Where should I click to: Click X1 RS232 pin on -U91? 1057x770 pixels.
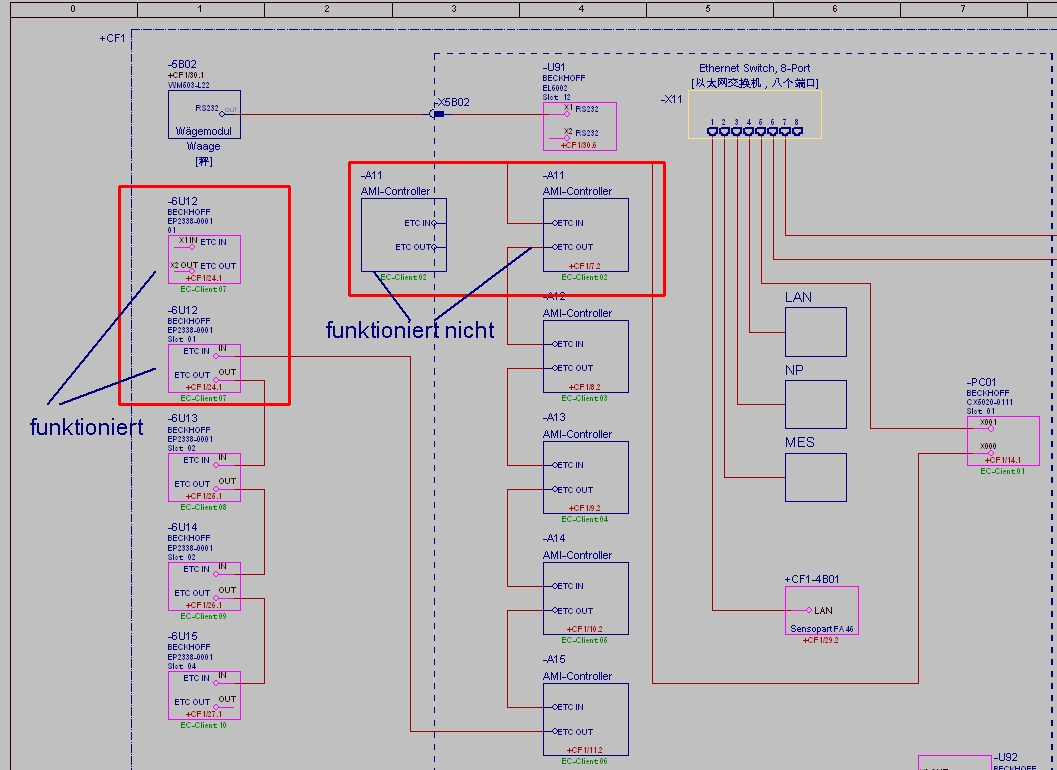567,114
